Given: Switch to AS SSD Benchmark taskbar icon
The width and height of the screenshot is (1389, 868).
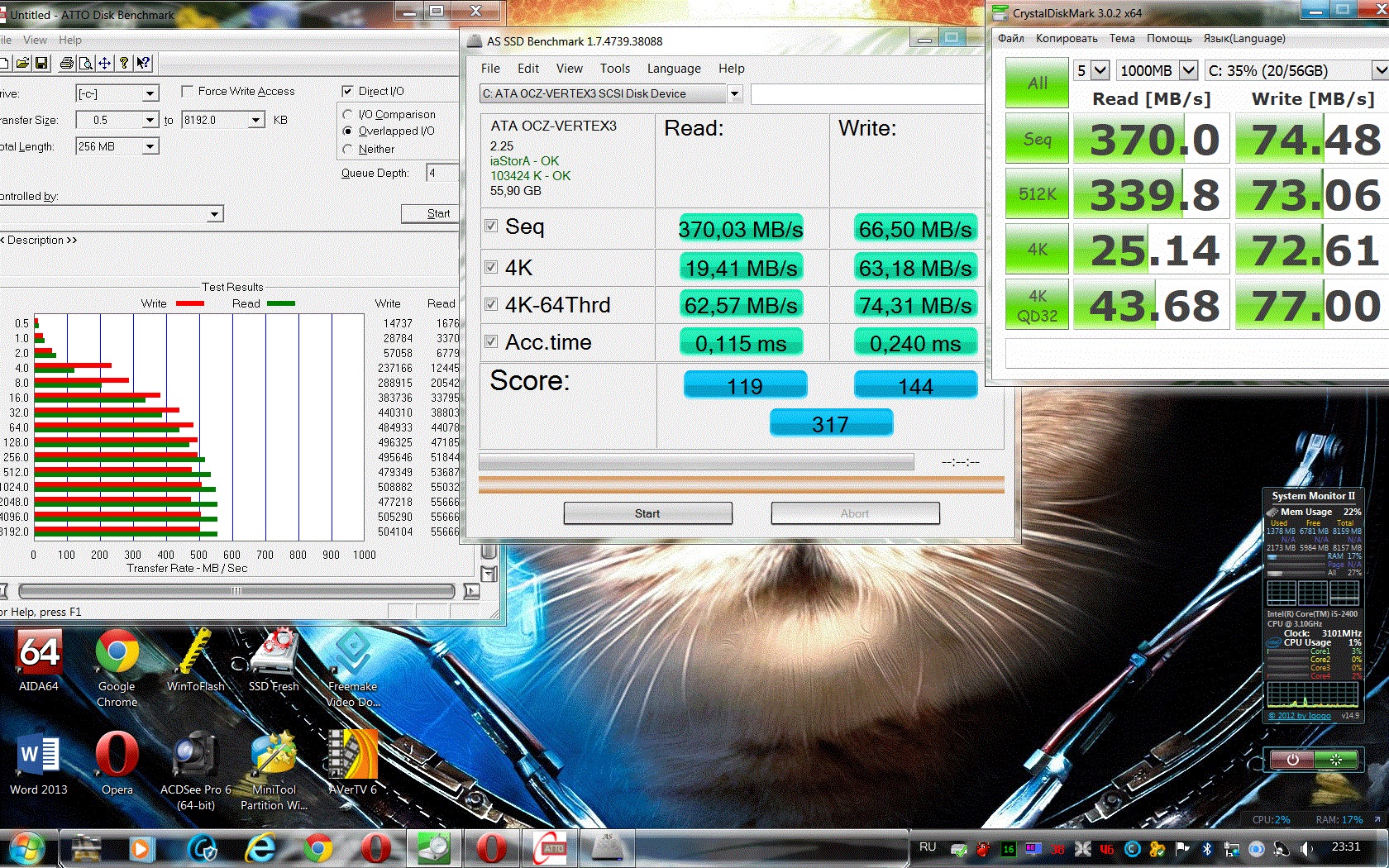Looking at the screenshot, I should (x=608, y=849).
